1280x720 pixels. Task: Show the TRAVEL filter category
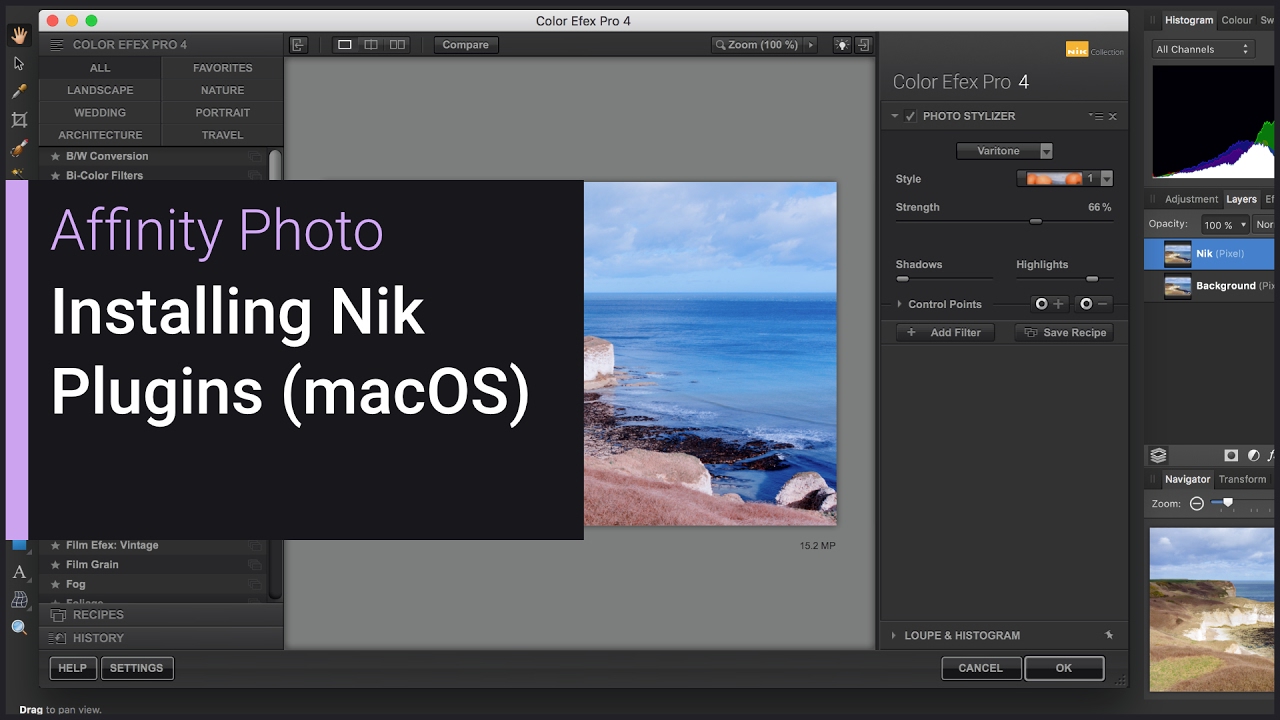222,135
